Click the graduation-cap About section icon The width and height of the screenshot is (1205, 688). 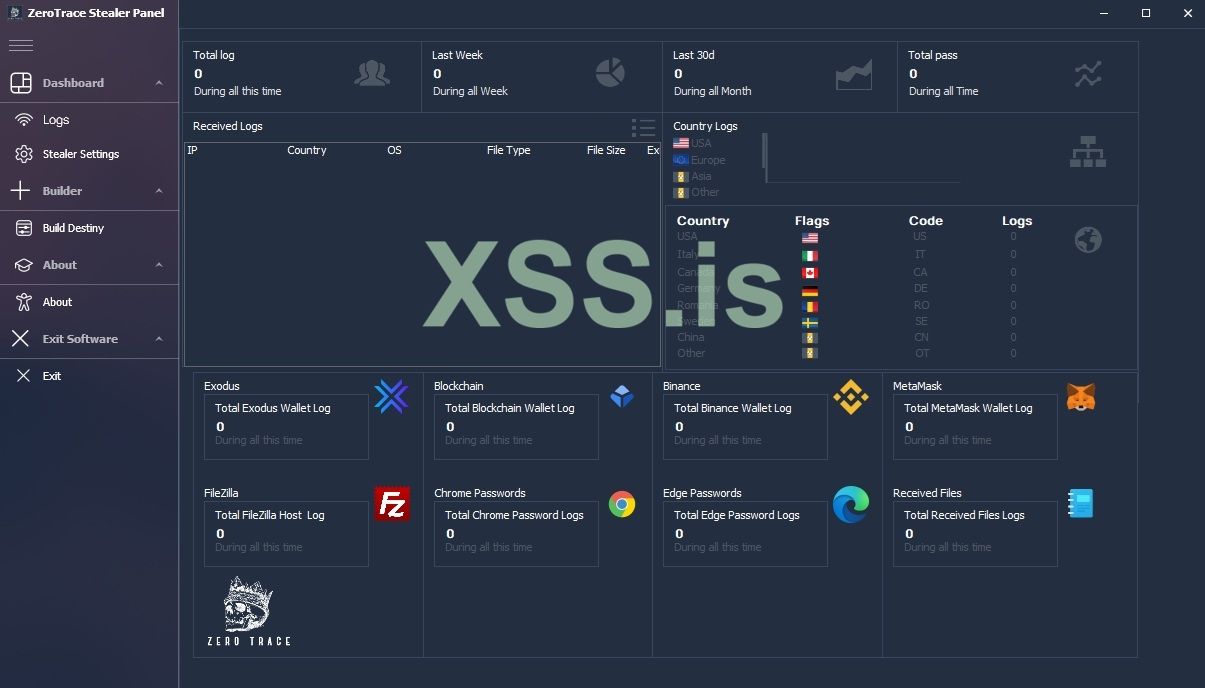click(23, 265)
